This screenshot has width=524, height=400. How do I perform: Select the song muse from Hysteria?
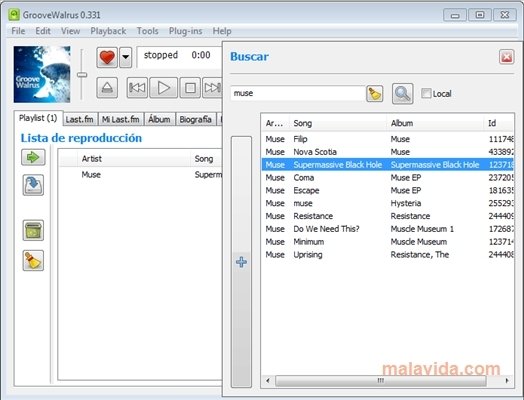tap(388, 204)
